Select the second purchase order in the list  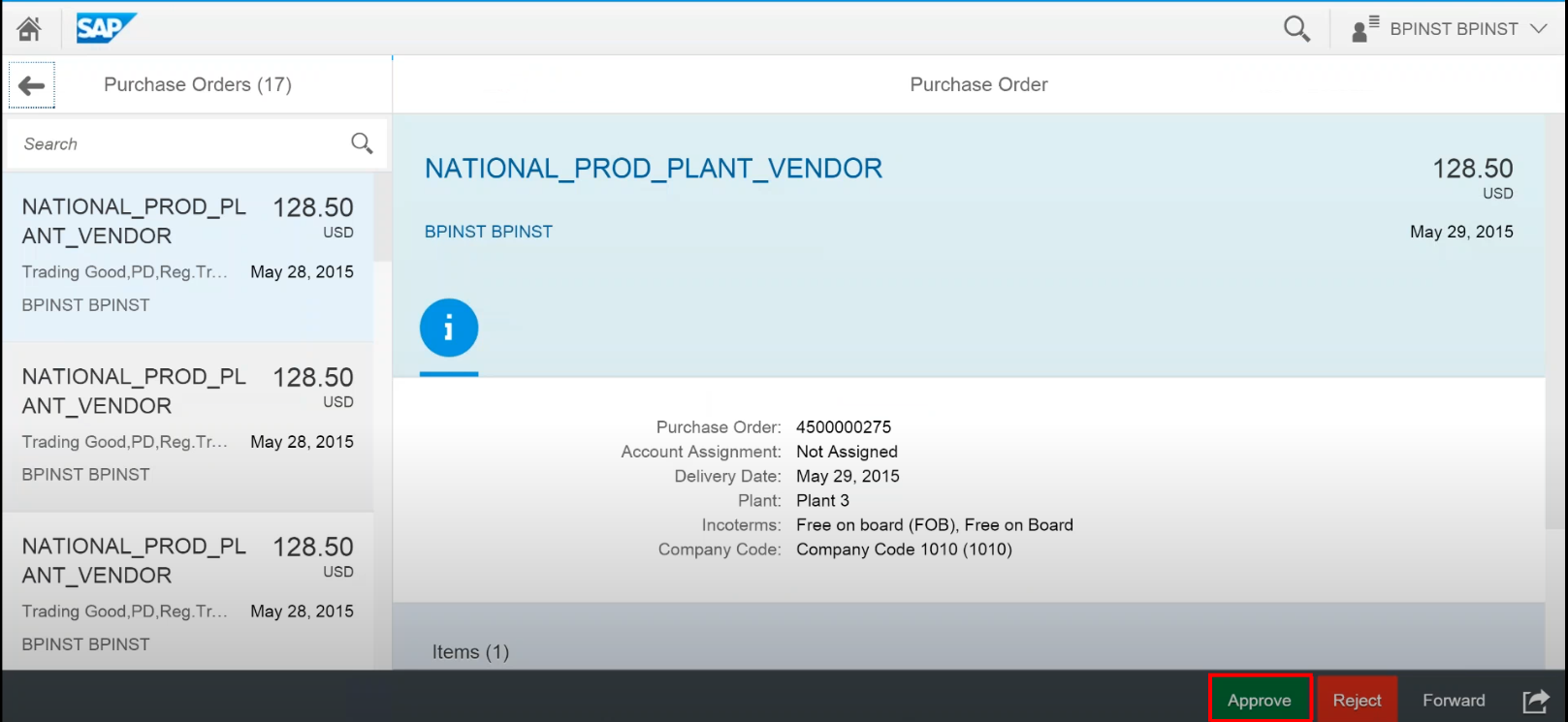187,425
